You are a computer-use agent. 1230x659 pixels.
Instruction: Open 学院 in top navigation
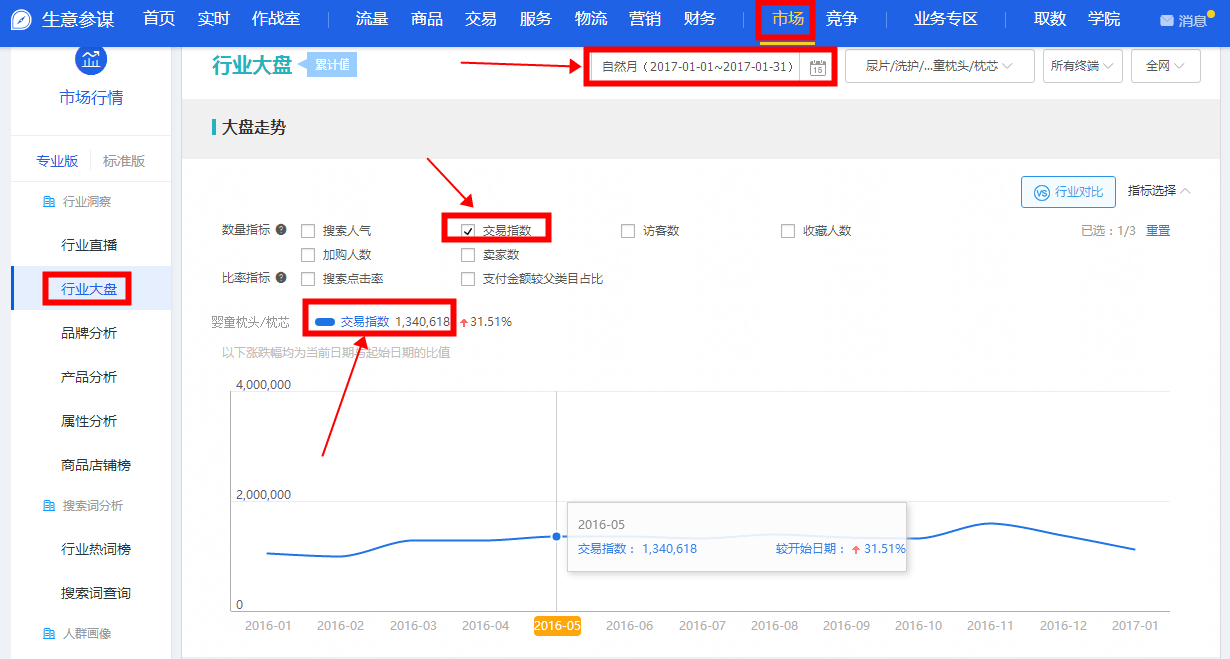tap(1104, 19)
